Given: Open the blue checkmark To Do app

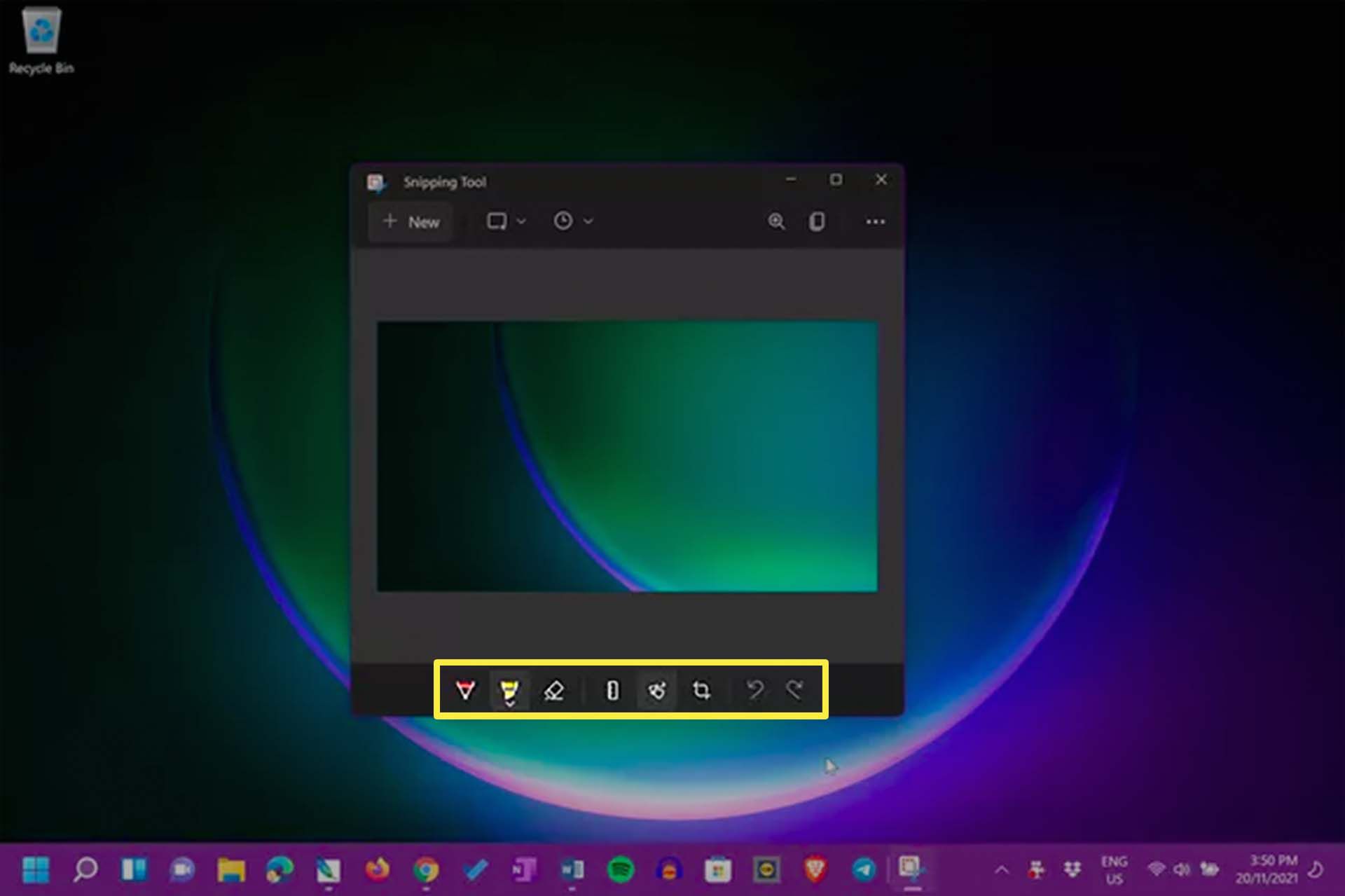Looking at the screenshot, I should [475, 870].
